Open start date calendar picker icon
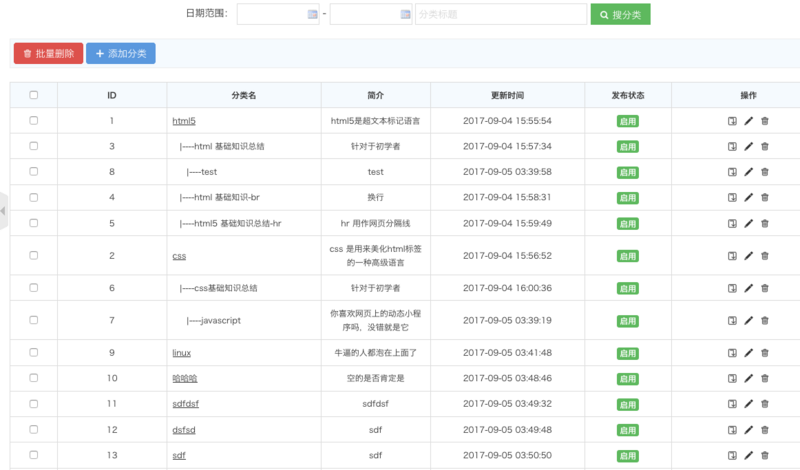 (312, 14)
